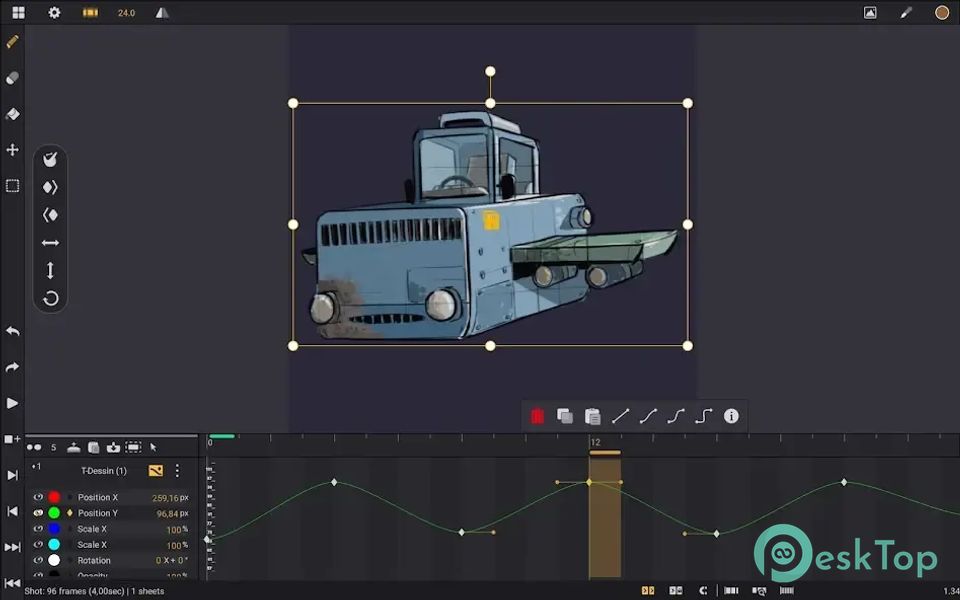Image resolution: width=960 pixels, height=600 pixels.
Task: Click the mirror flip triangle icon
Action: pyautogui.click(x=162, y=12)
